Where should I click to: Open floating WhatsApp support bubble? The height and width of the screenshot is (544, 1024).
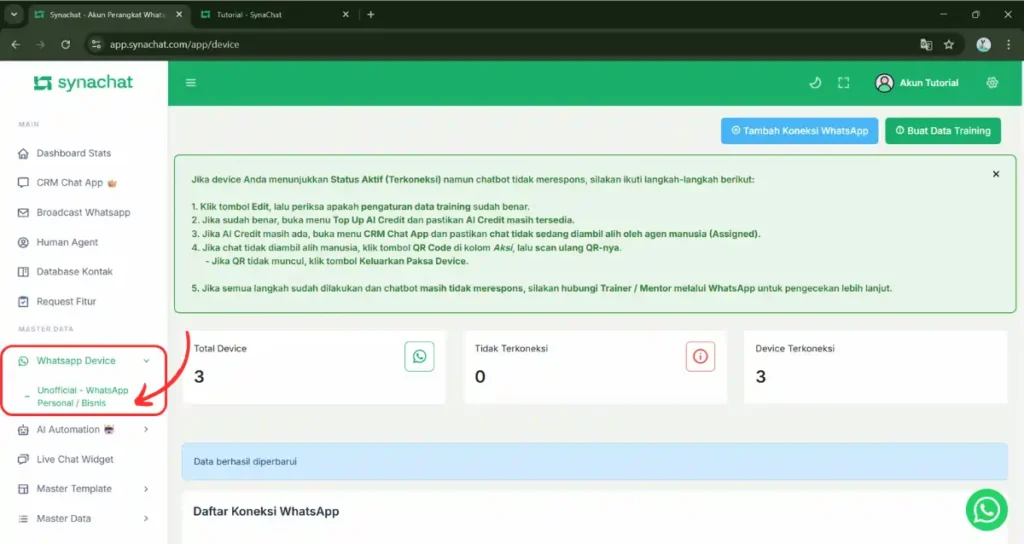(x=987, y=510)
